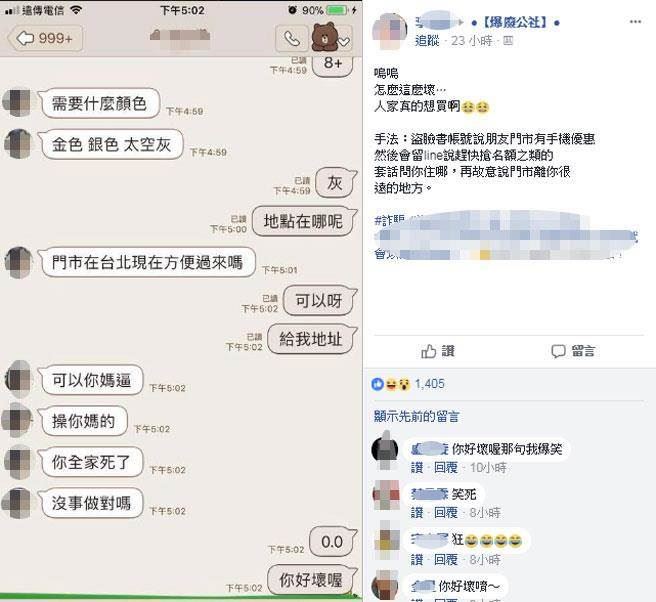Open the 【爆廢公社】 group link
The width and height of the screenshot is (656, 602).
[515, 22]
